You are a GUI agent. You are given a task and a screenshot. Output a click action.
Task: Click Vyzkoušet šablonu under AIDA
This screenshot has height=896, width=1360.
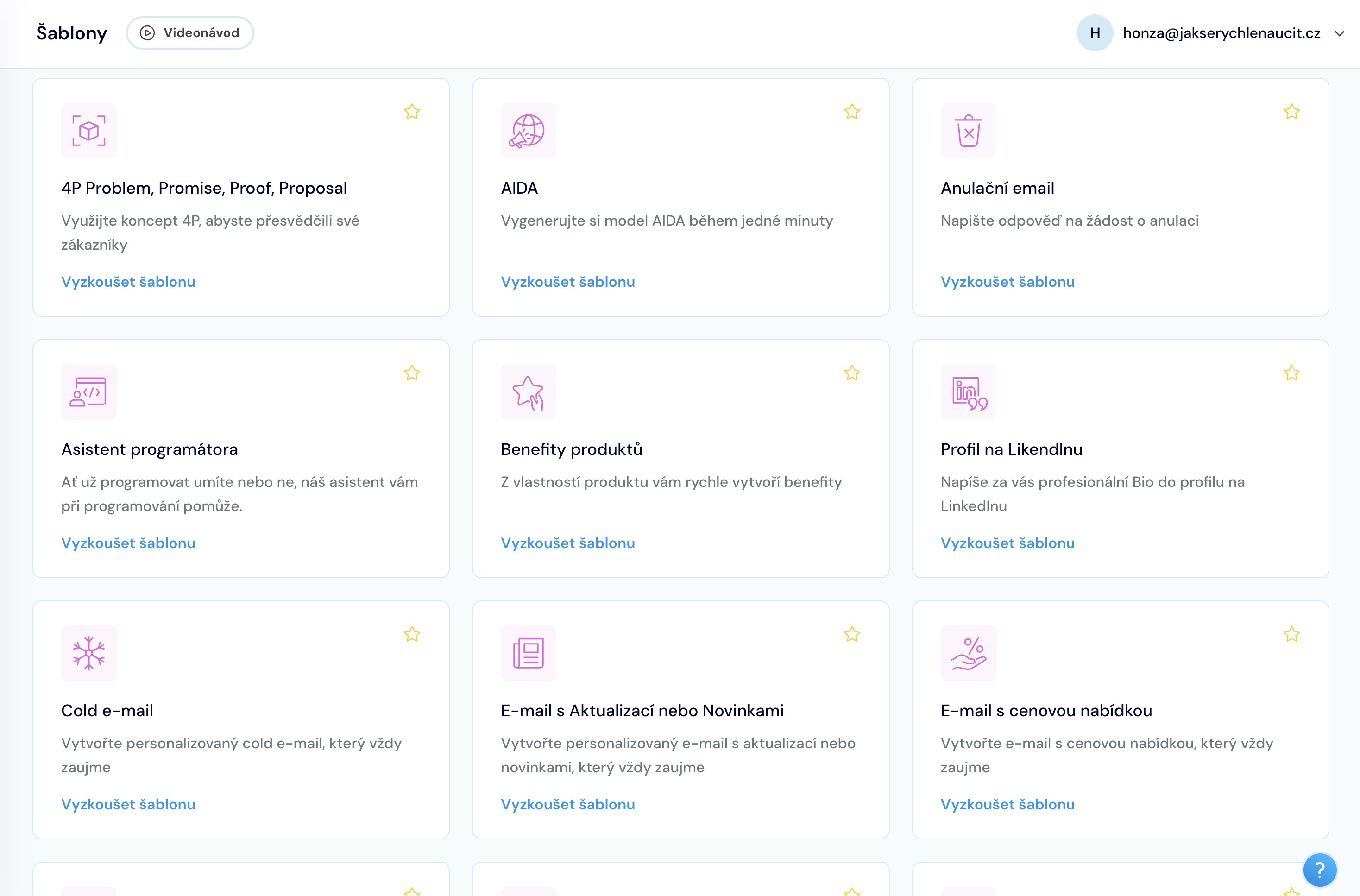click(567, 282)
